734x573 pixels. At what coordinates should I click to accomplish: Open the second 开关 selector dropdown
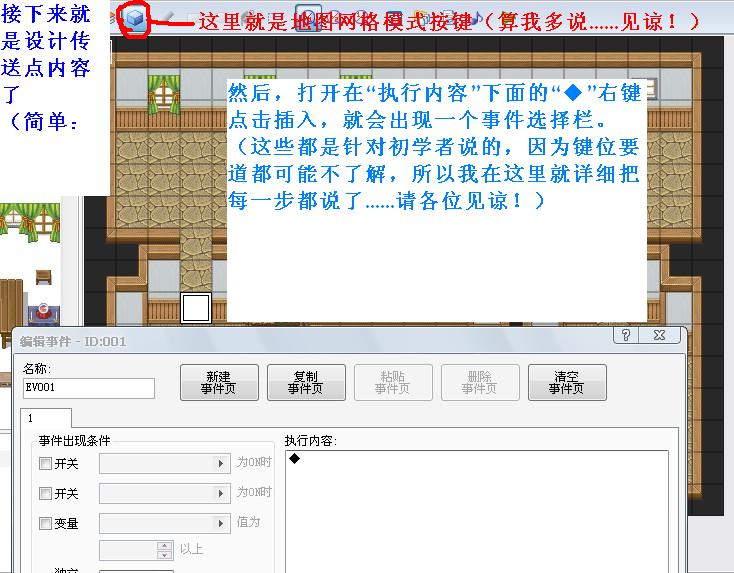(x=165, y=493)
